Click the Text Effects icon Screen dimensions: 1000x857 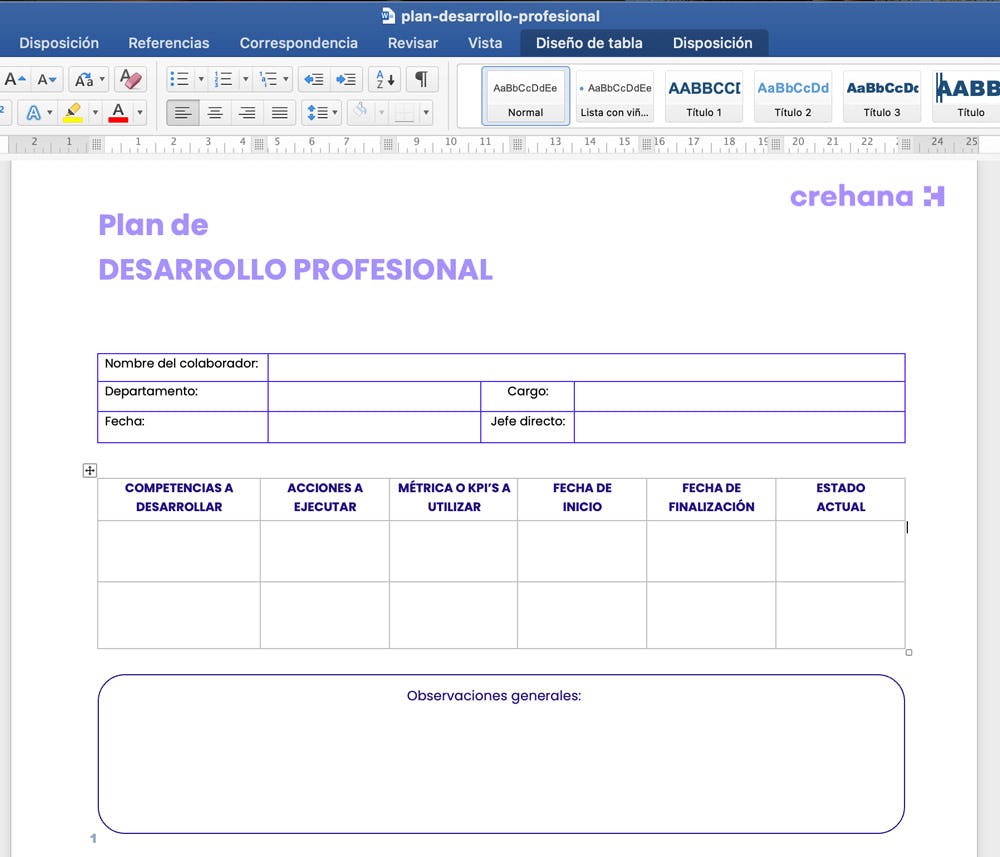click(x=34, y=112)
